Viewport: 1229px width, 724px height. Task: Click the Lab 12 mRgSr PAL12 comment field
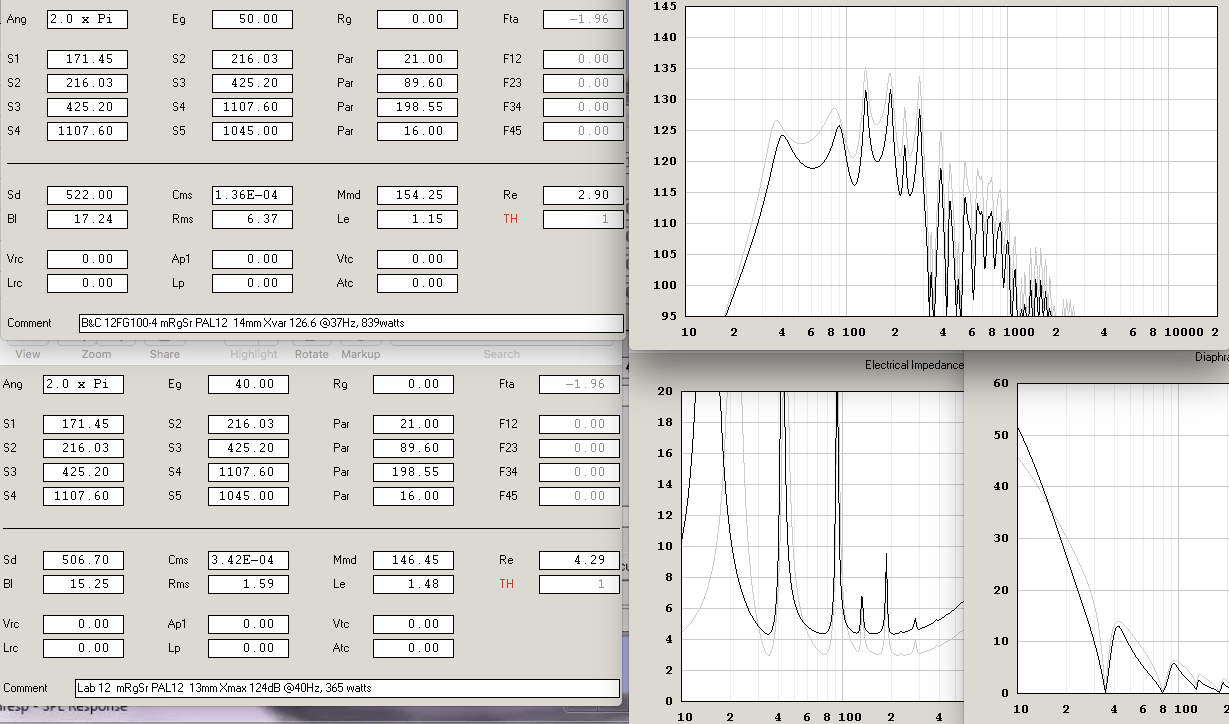(347, 688)
